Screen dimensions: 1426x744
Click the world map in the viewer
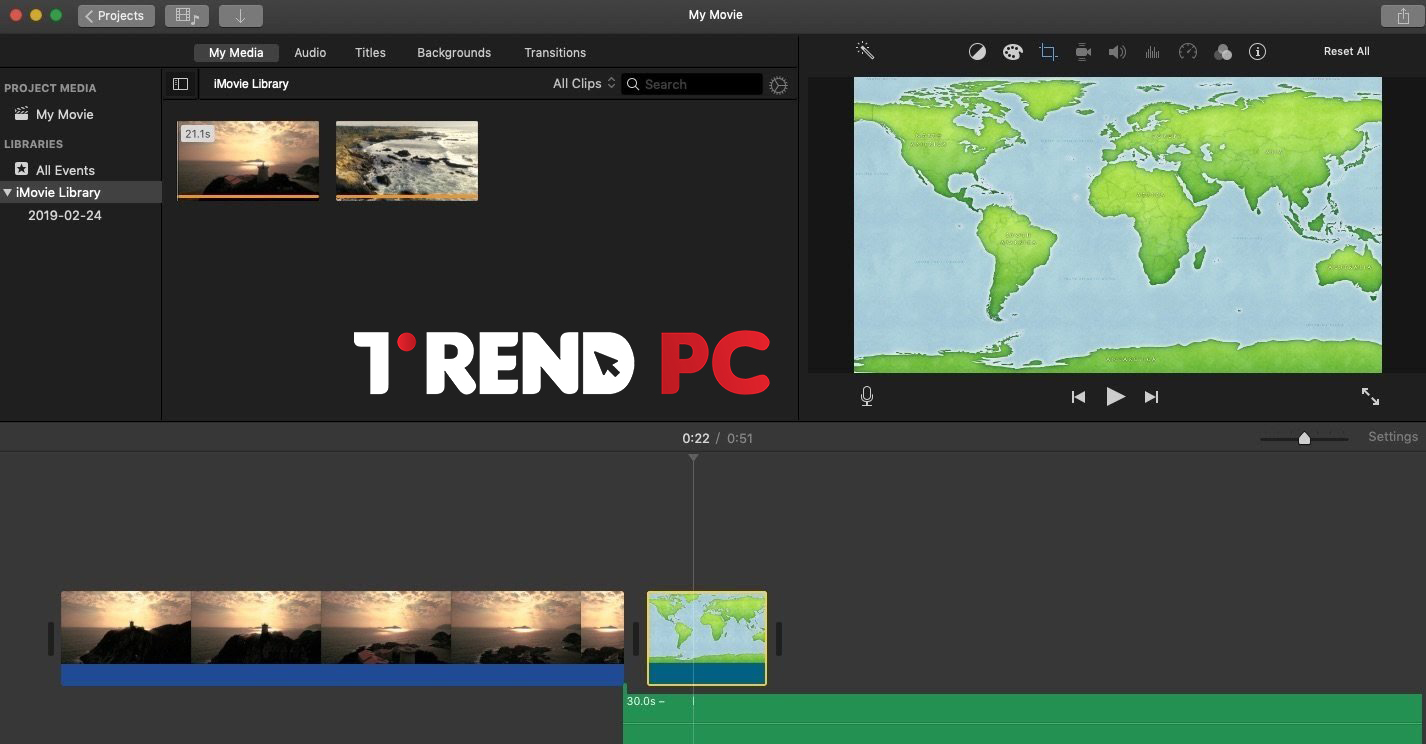[x=1118, y=225]
